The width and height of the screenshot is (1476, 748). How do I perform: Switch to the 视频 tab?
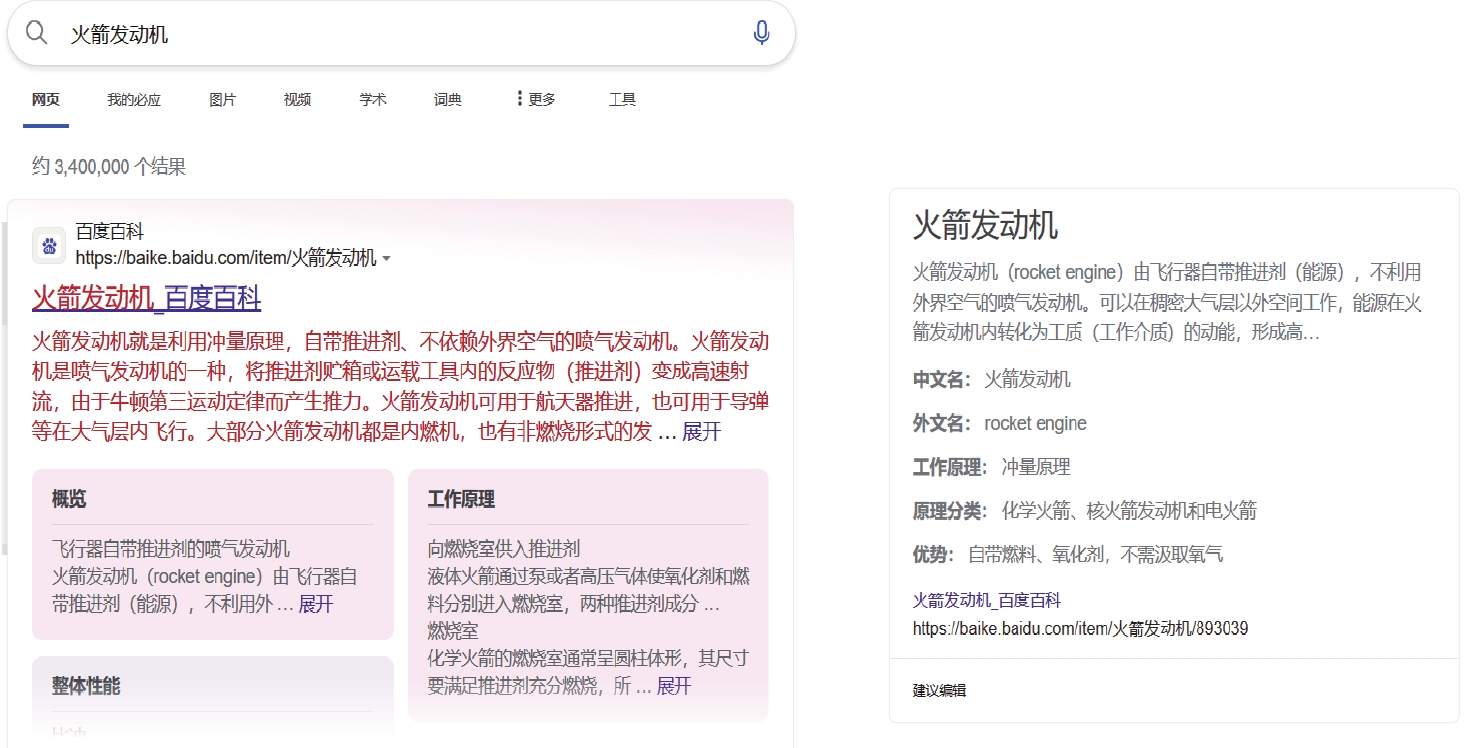point(297,99)
